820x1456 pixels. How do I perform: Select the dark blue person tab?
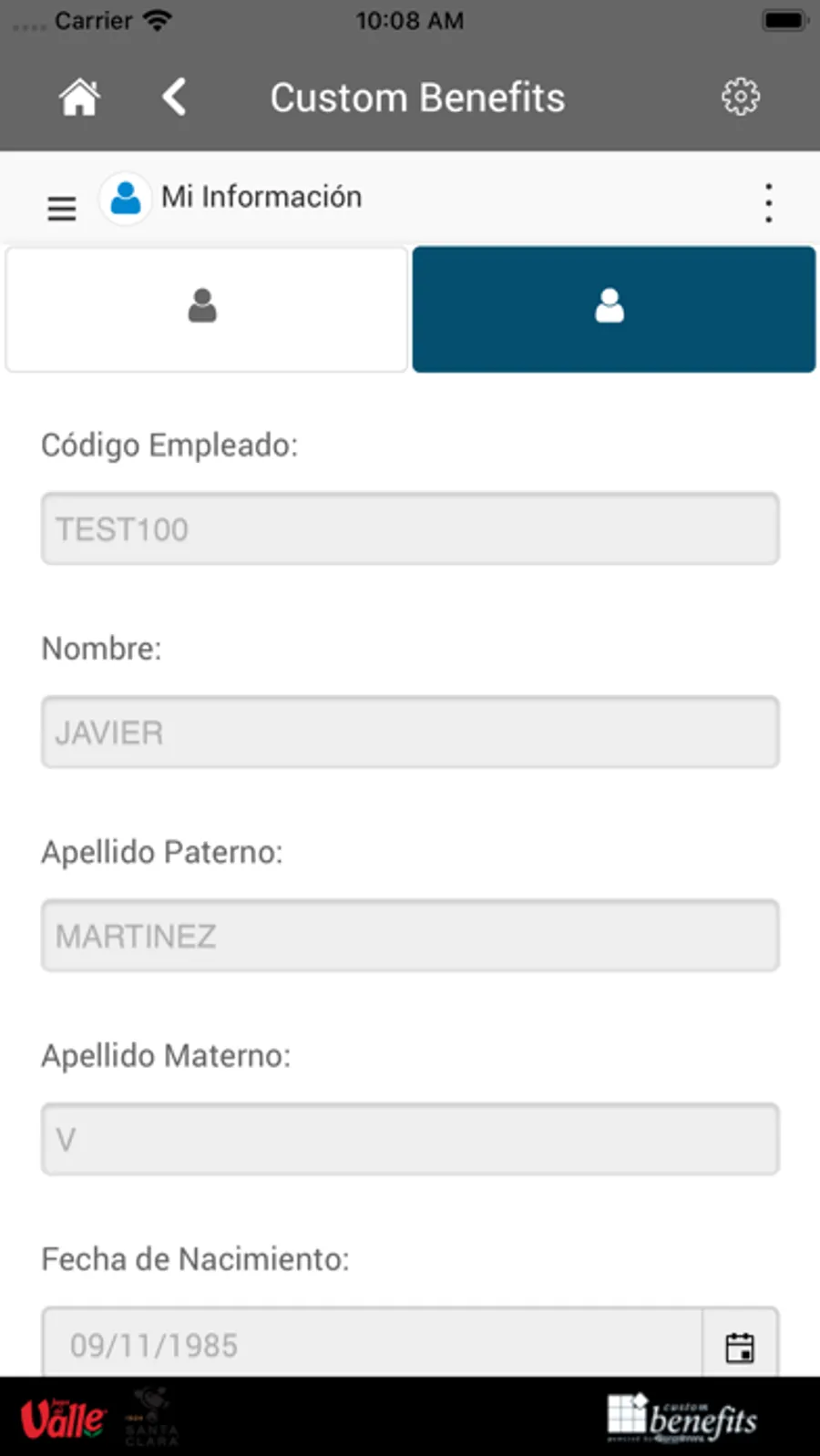[x=613, y=308]
